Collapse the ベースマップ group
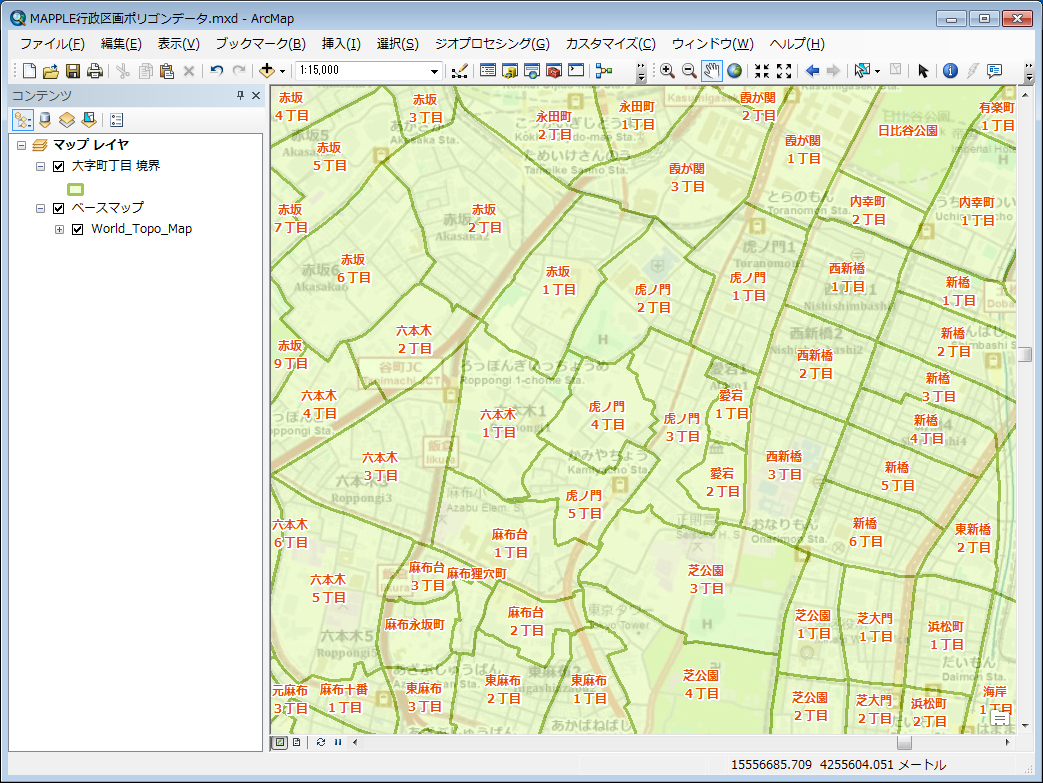1043x783 pixels. click(x=41, y=209)
